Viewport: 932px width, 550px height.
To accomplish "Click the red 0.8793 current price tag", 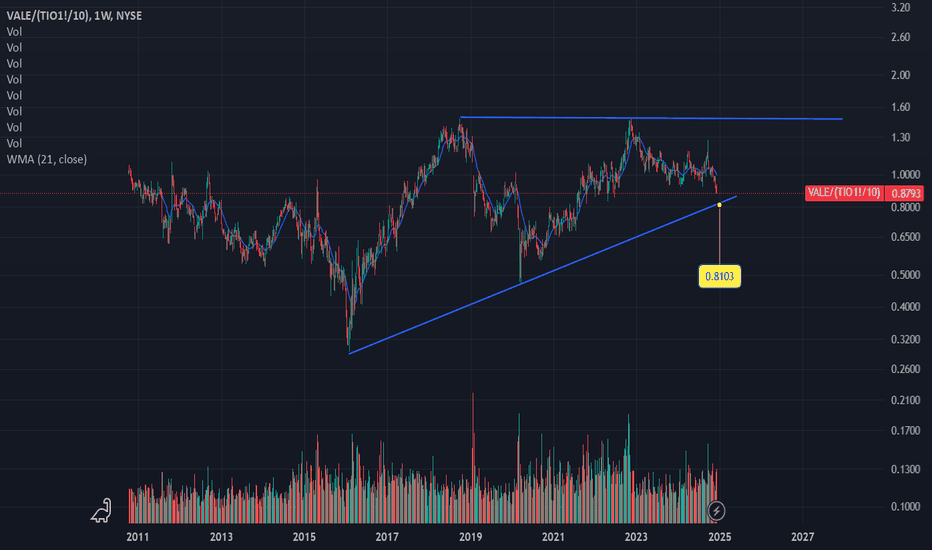I will 906,193.
